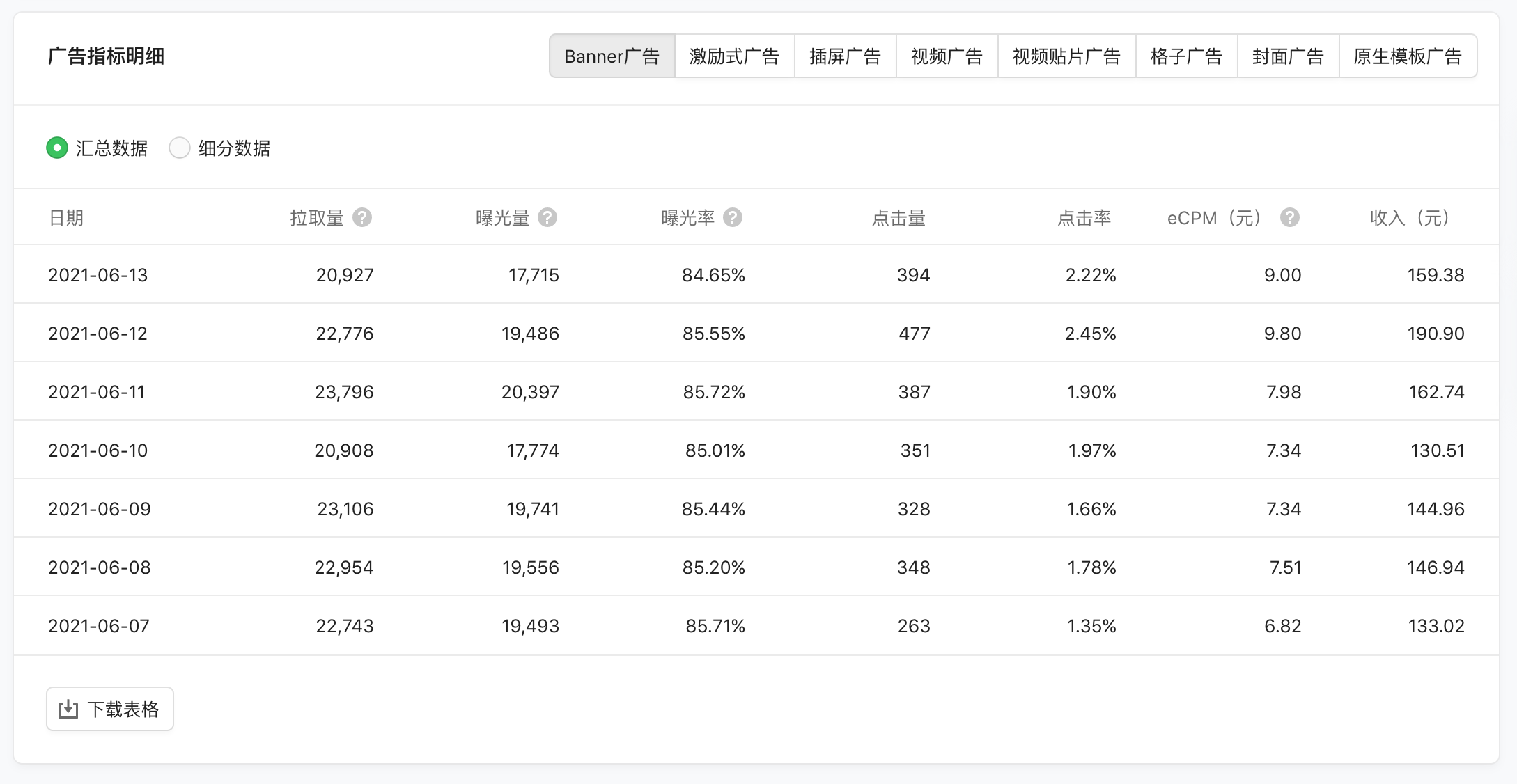The width and height of the screenshot is (1517, 784).
Task: Click help icon next to 曝光率
Action: pyautogui.click(x=733, y=218)
